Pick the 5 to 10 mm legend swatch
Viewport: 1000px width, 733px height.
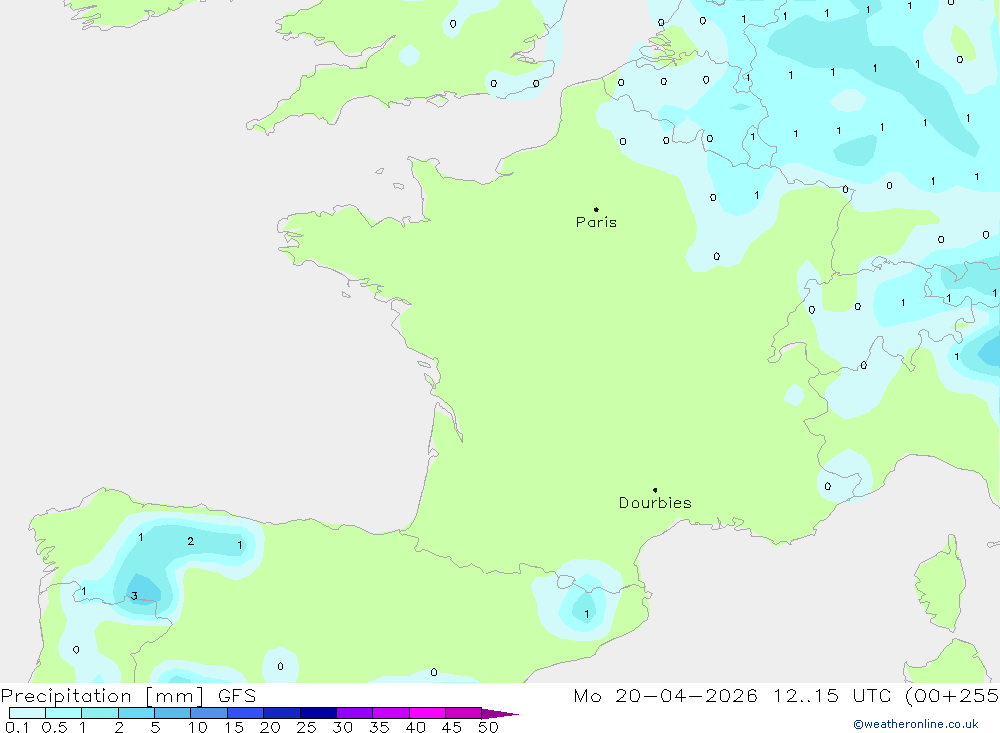173,713
